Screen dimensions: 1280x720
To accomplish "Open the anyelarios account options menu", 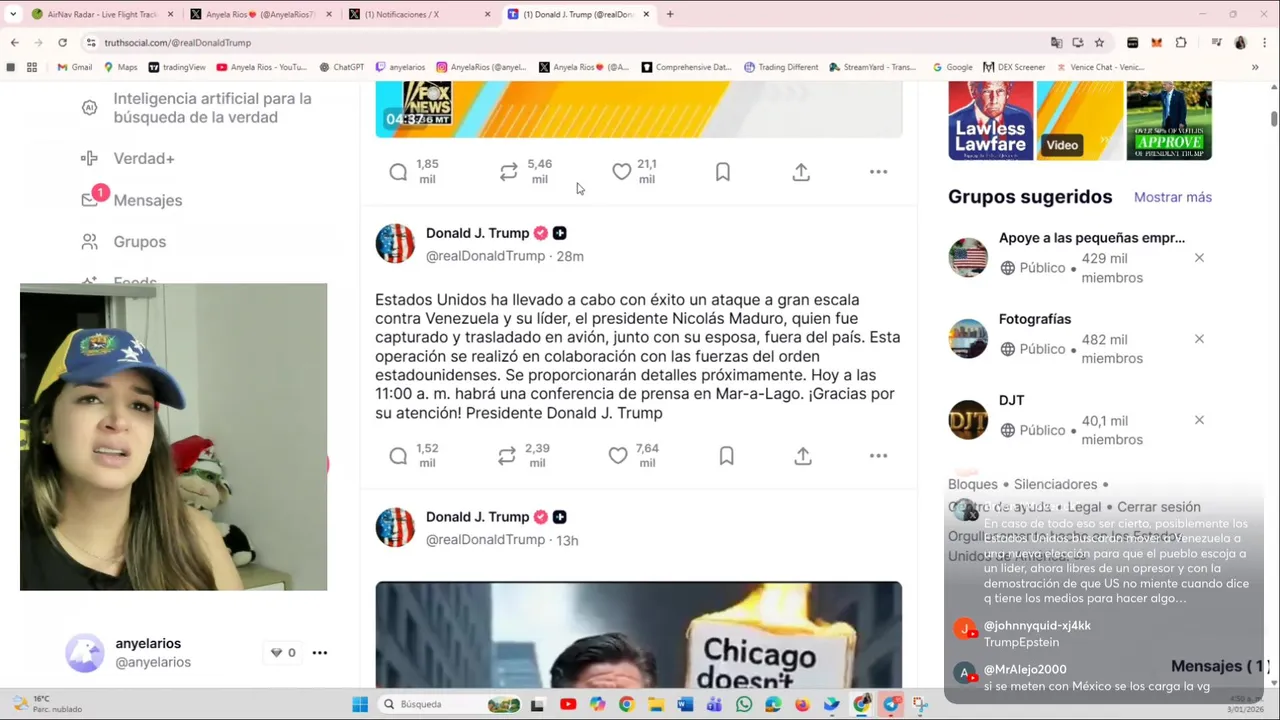I will (x=320, y=653).
